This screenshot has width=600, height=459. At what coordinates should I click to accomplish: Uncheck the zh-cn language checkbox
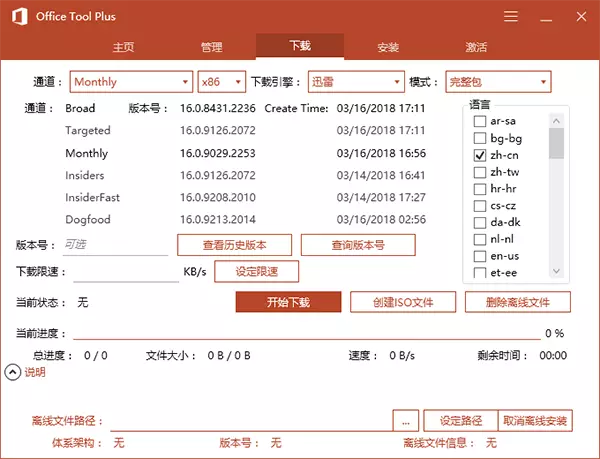[x=481, y=157]
